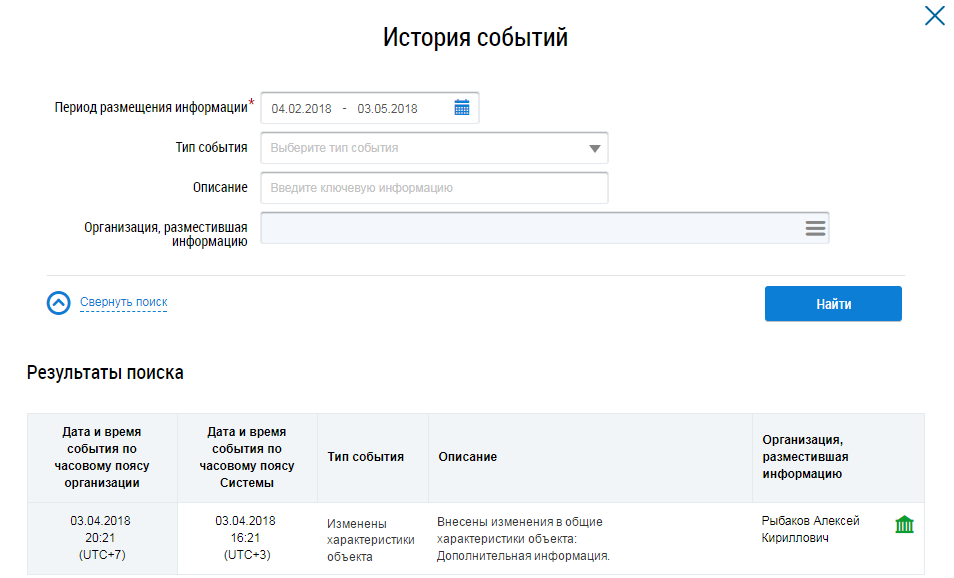Image resolution: width=954 pixels, height=578 pixels.
Task: Open the calendar date picker icon
Action: [461, 108]
